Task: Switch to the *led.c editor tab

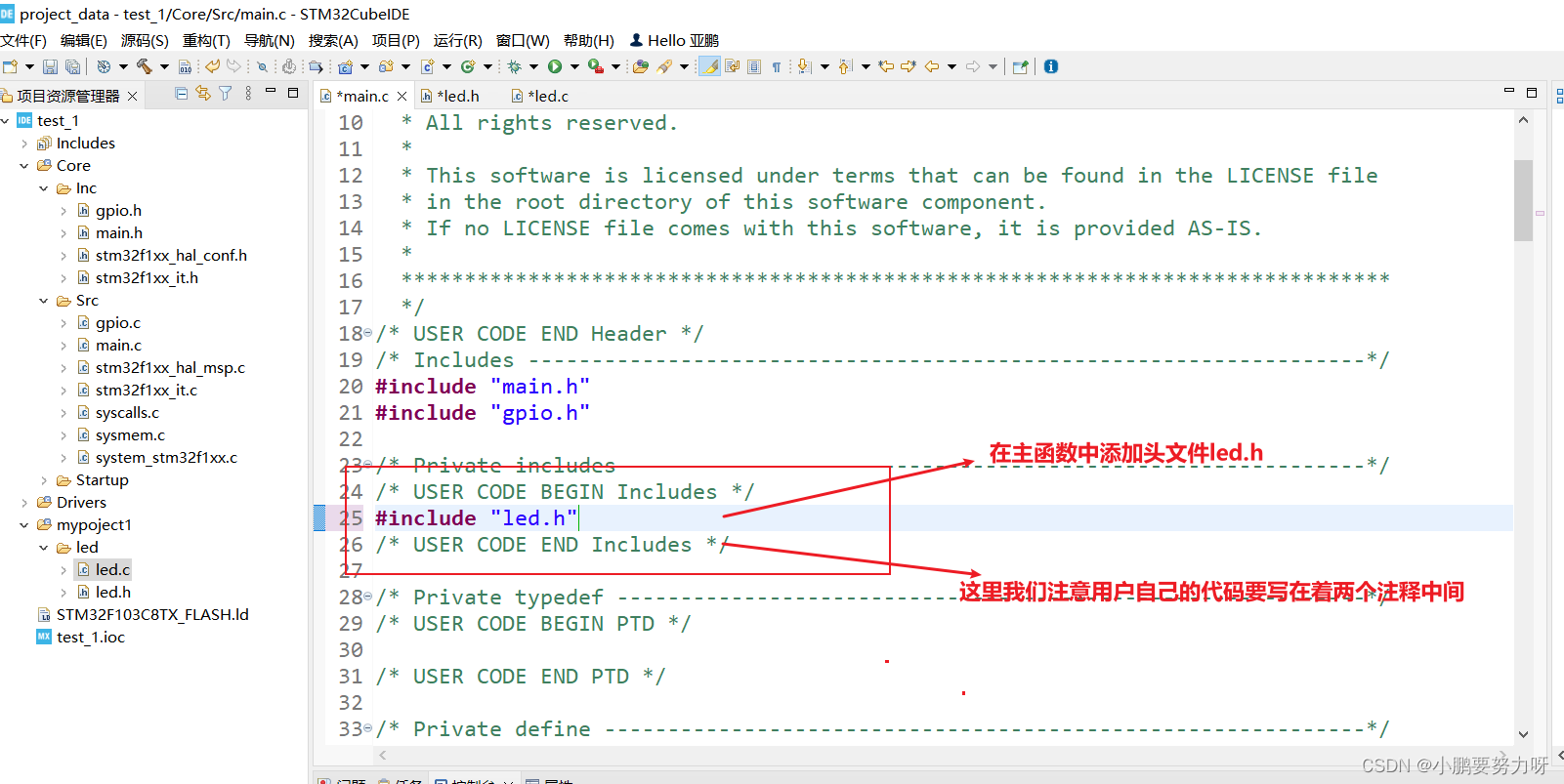Action: (x=540, y=96)
